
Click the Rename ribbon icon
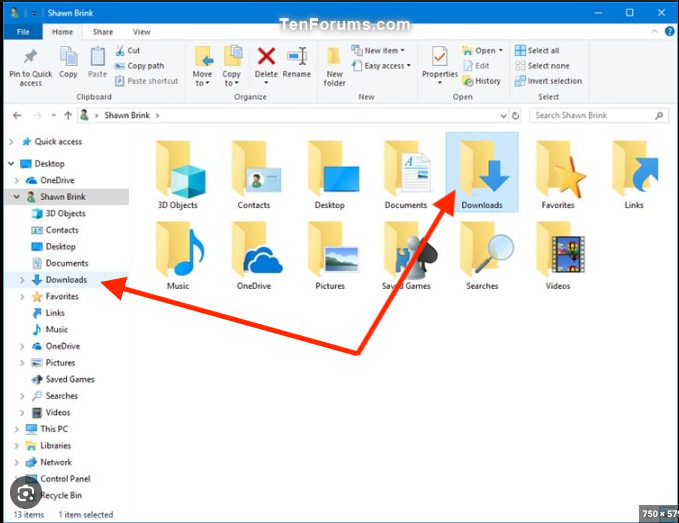tap(297, 57)
